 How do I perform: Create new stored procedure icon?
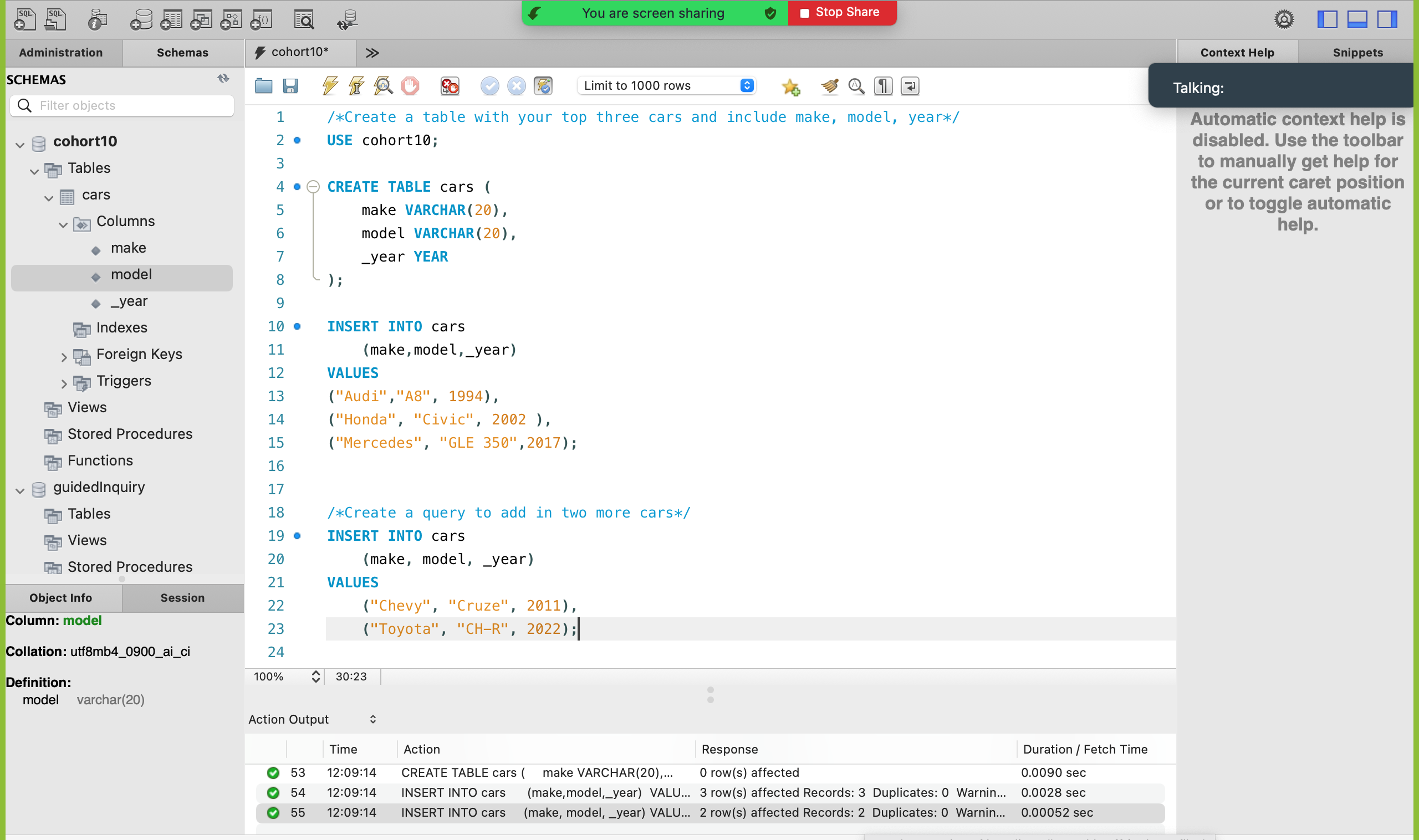[231, 20]
